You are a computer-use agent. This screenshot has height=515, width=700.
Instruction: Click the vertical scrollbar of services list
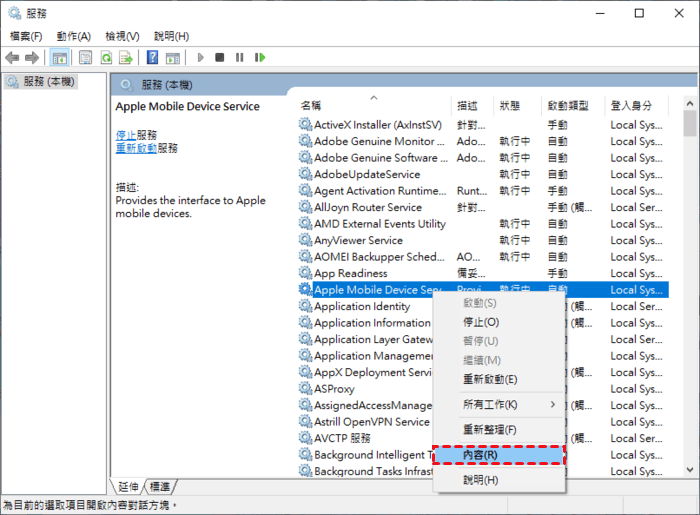click(689, 300)
